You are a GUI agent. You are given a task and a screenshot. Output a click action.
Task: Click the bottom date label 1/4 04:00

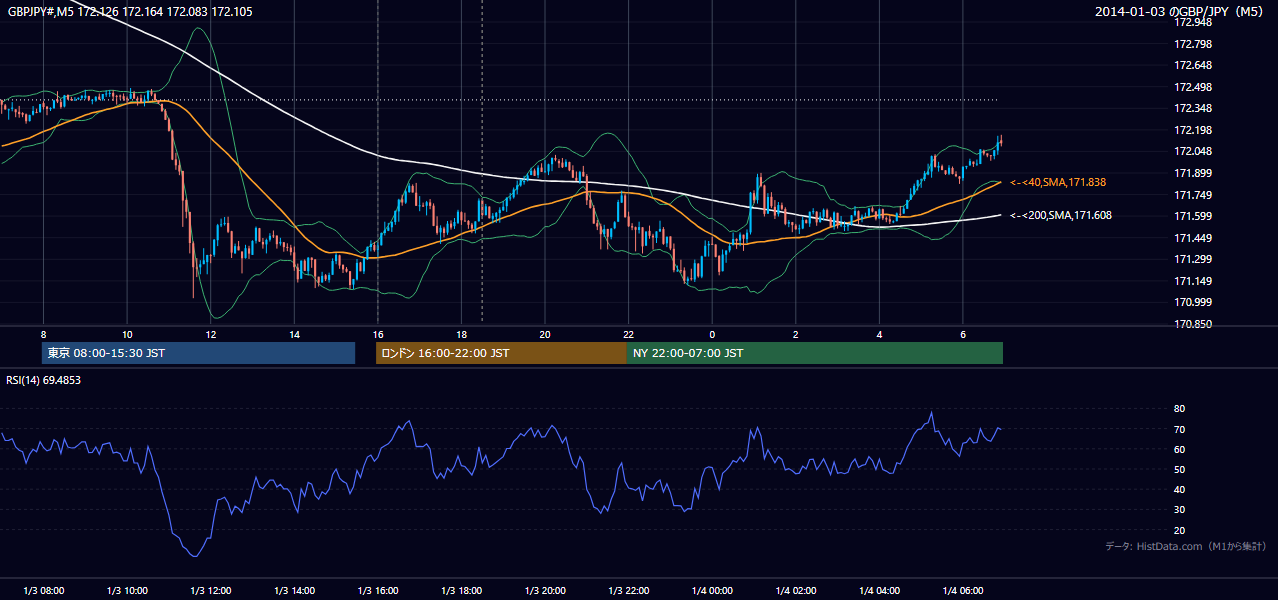click(x=879, y=591)
